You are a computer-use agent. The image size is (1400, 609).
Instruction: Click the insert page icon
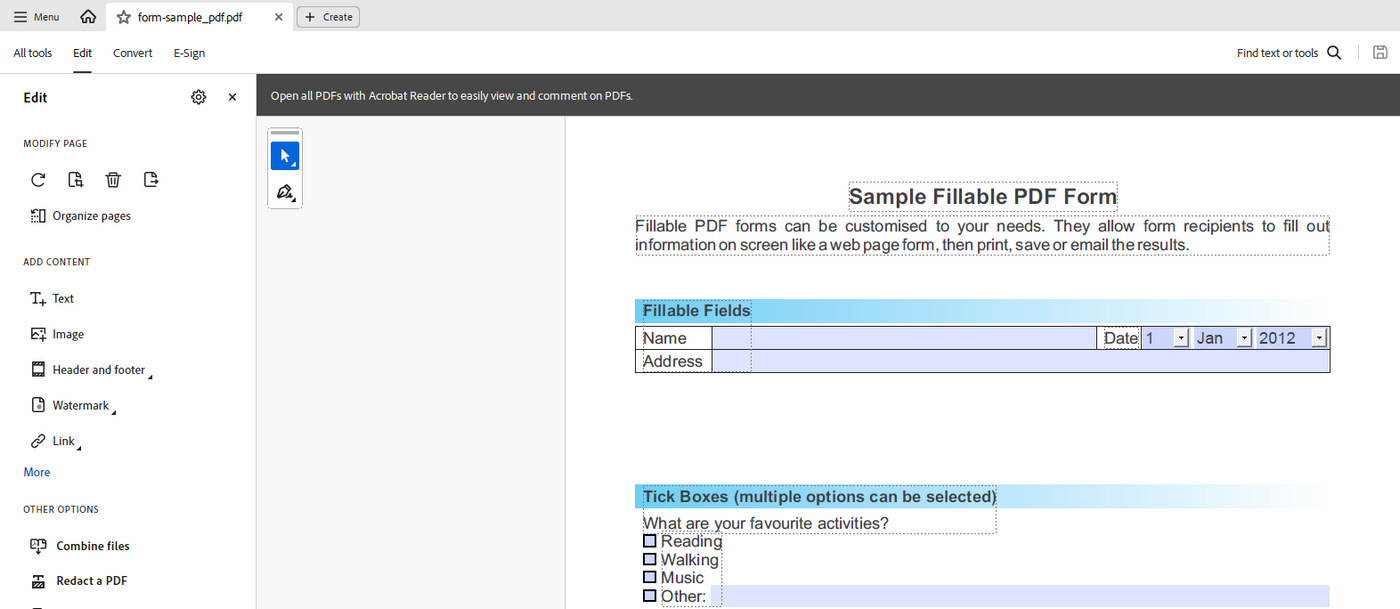(x=75, y=180)
